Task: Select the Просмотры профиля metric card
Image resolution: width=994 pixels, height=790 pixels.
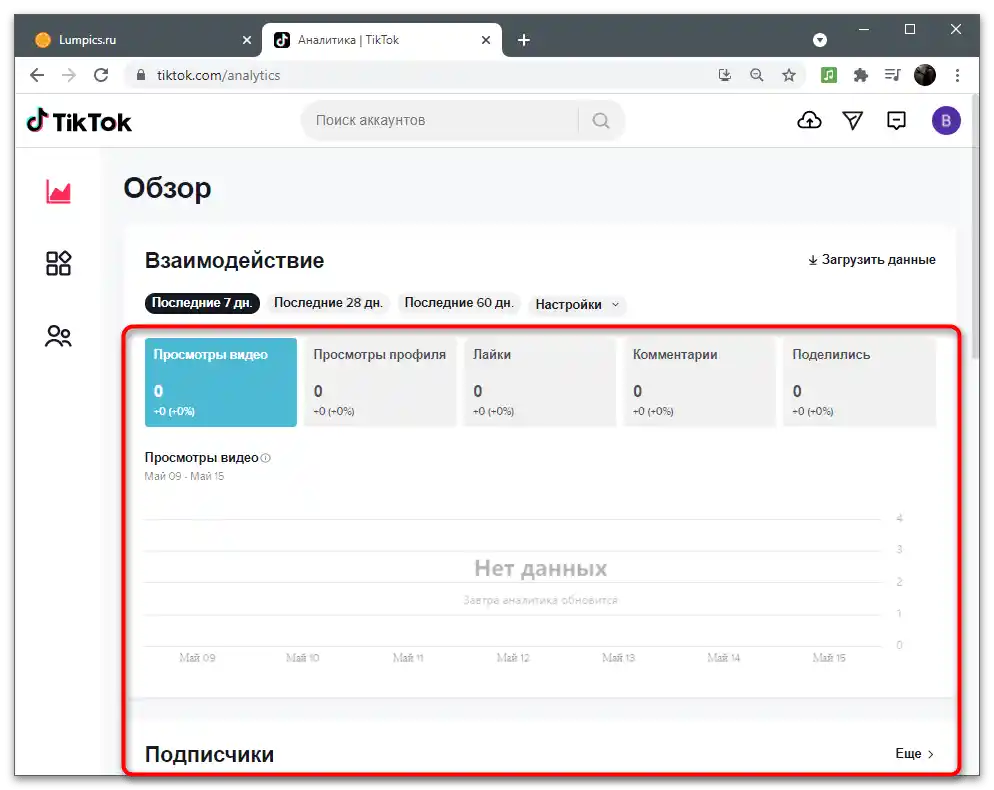Action: click(380, 382)
